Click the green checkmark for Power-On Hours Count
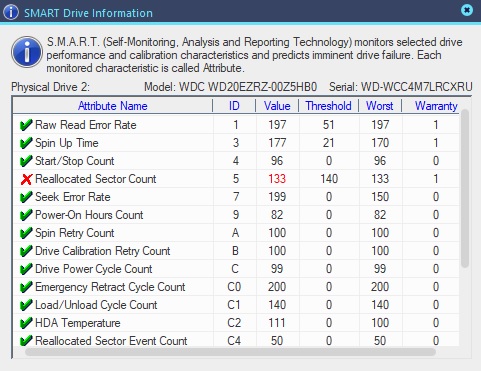Image resolution: width=481 pixels, height=371 pixels. tap(26, 215)
